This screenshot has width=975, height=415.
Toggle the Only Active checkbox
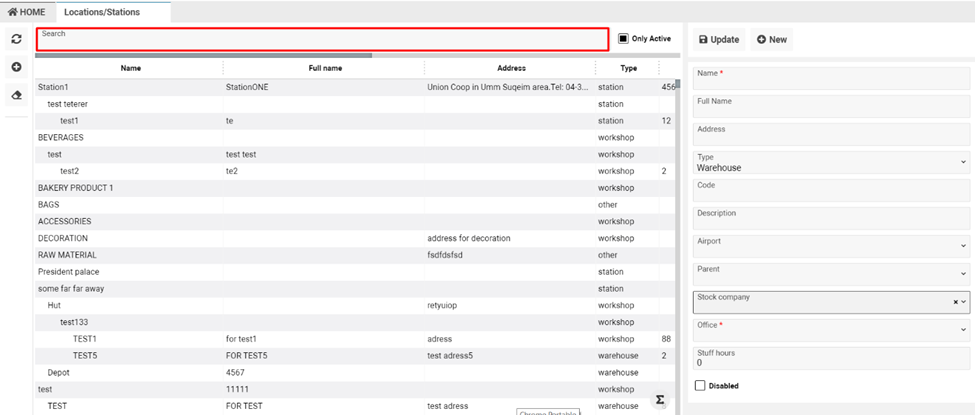(623, 39)
